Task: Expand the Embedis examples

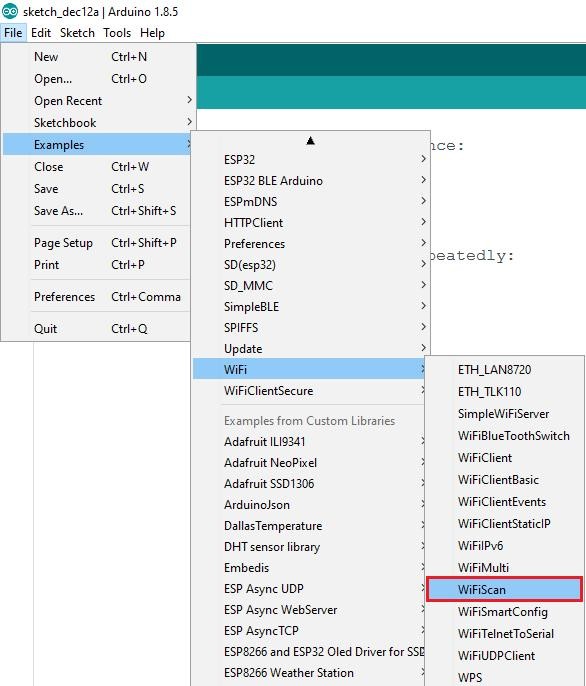Action: (x=309, y=567)
